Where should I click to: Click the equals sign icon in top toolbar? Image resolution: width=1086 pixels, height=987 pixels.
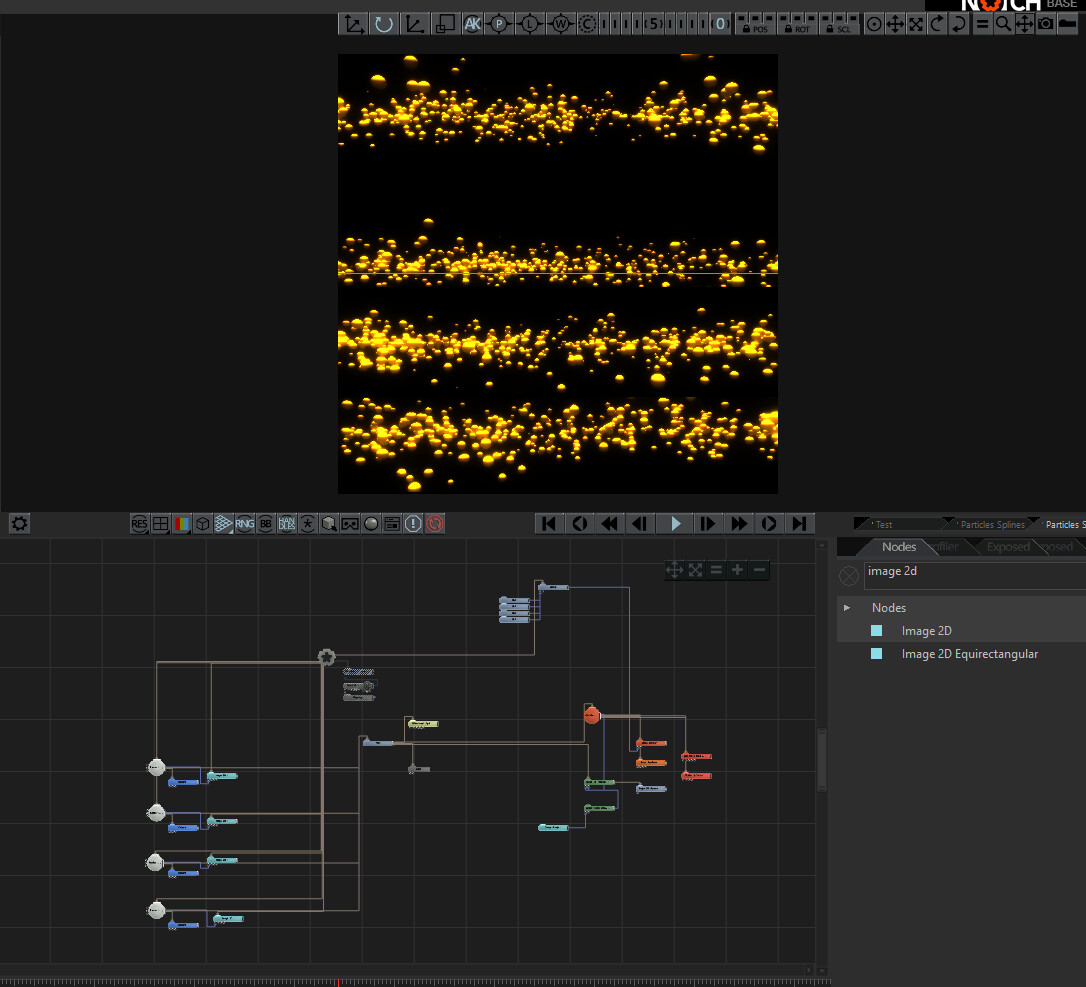coord(981,24)
